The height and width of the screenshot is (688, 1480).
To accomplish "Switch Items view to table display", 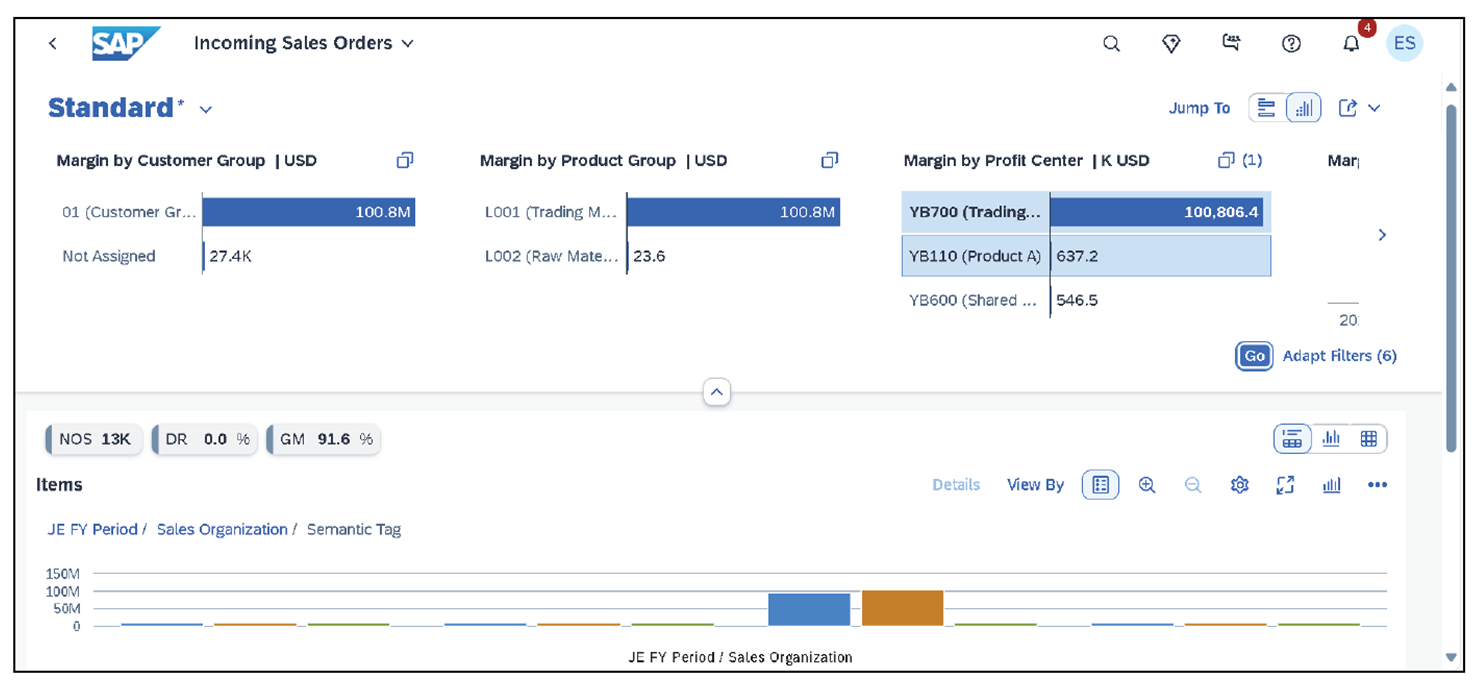I will tap(1370, 438).
